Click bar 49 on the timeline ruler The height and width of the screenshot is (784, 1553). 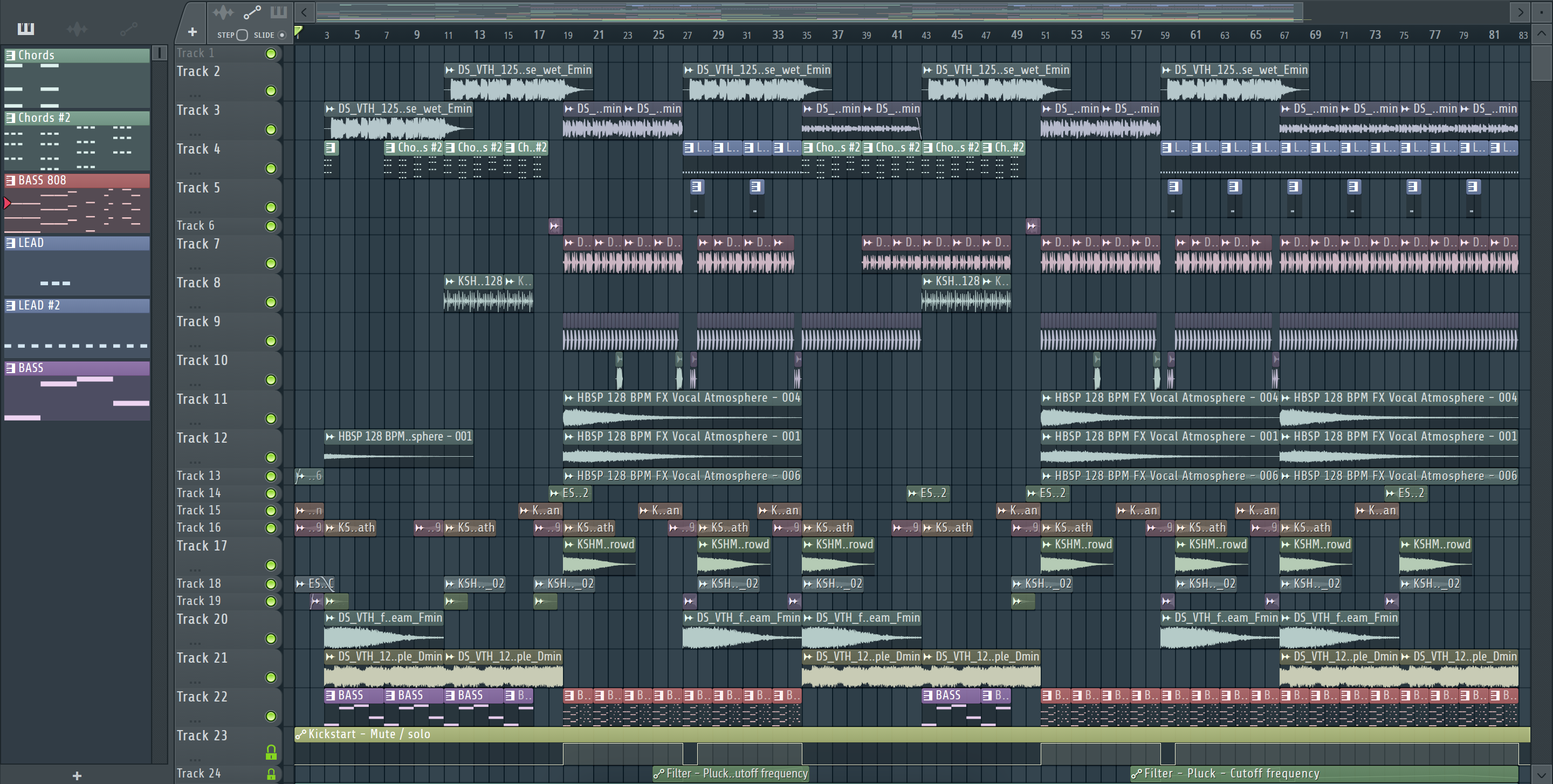coord(1016,35)
